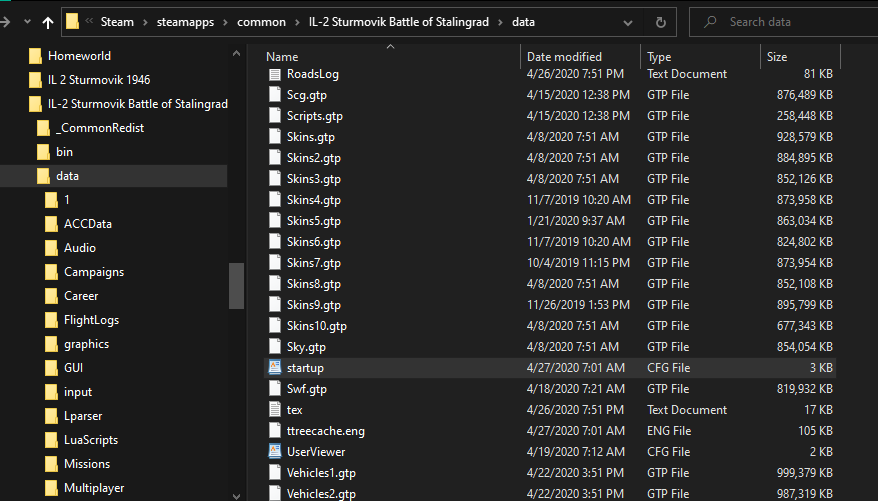The height and width of the screenshot is (501, 878).
Task: Click the Campaigns folder icon in tree
Action: 51,272
